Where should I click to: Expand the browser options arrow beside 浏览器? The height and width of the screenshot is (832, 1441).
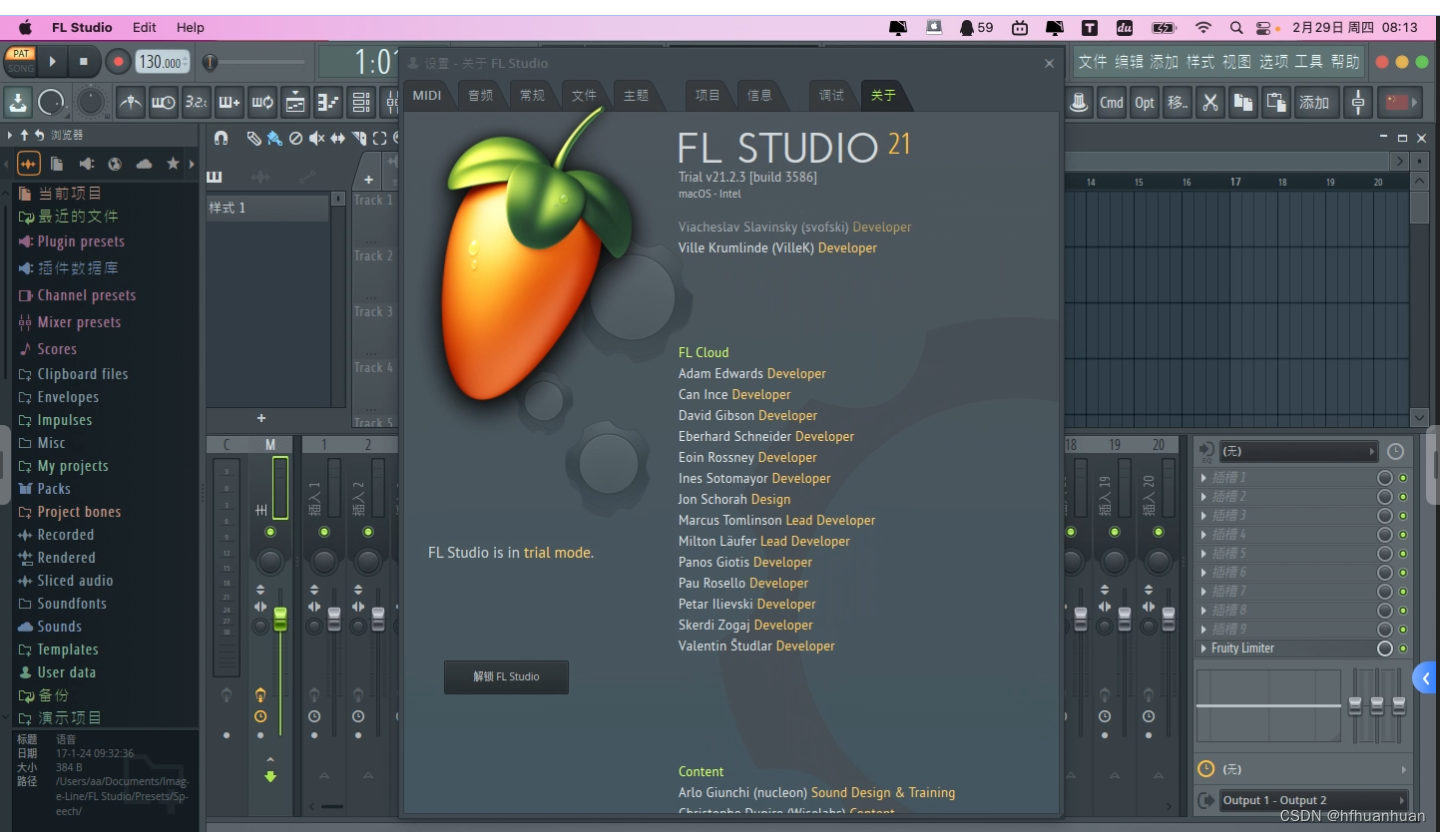pyautogui.click(x=10, y=135)
